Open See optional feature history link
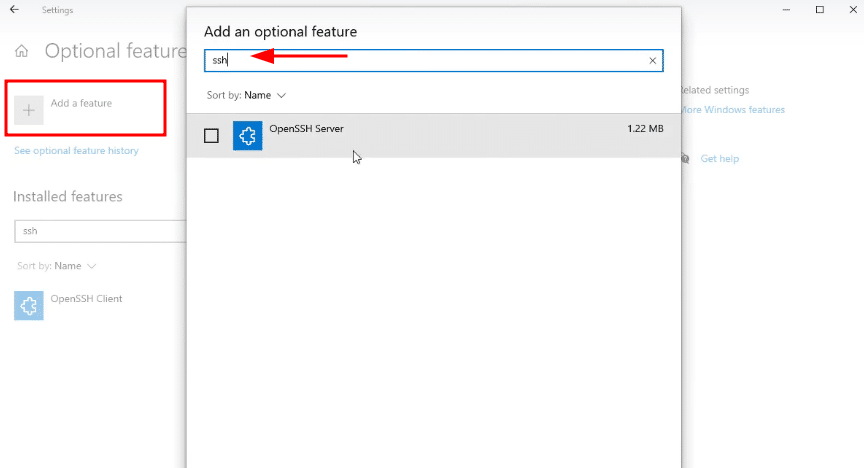864x468 pixels. [76, 151]
